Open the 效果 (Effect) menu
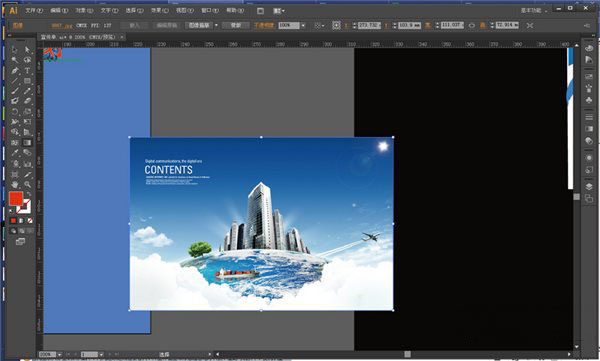The width and height of the screenshot is (600, 361). 160,11
